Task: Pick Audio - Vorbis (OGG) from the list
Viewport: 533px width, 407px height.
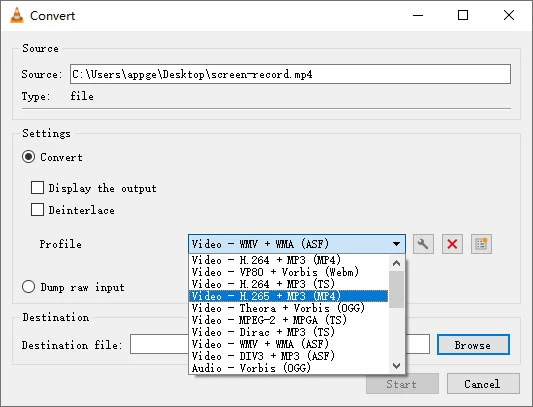Action: 288,368
